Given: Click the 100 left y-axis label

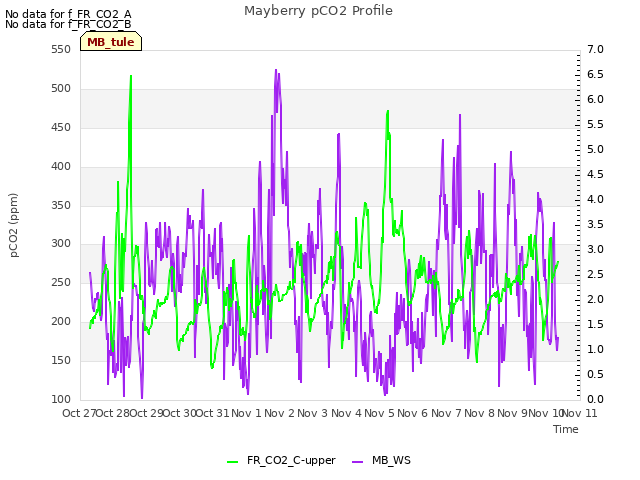Looking at the screenshot, I should click(61, 399).
